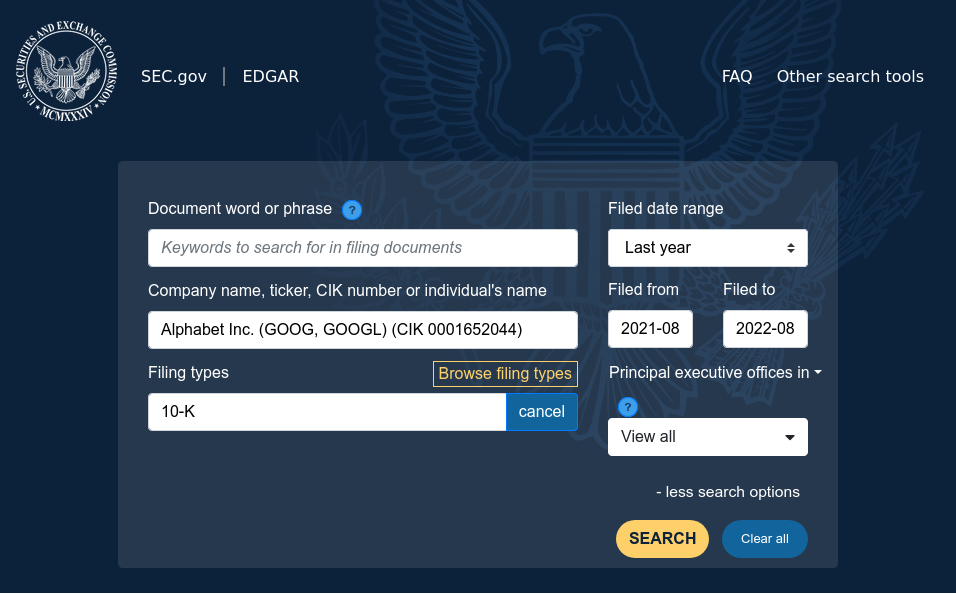The width and height of the screenshot is (956, 594).
Task: Click the SEC seal logo
Action: (66, 71)
